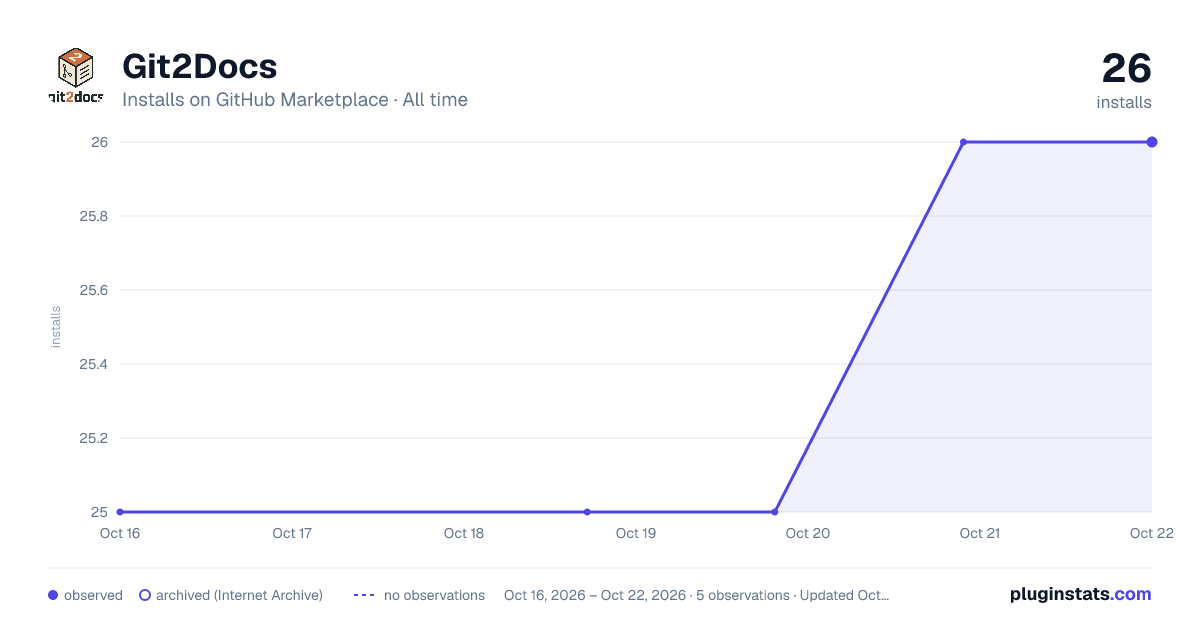
Task: Open the pluginstats.com link
Action: coord(1080,594)
